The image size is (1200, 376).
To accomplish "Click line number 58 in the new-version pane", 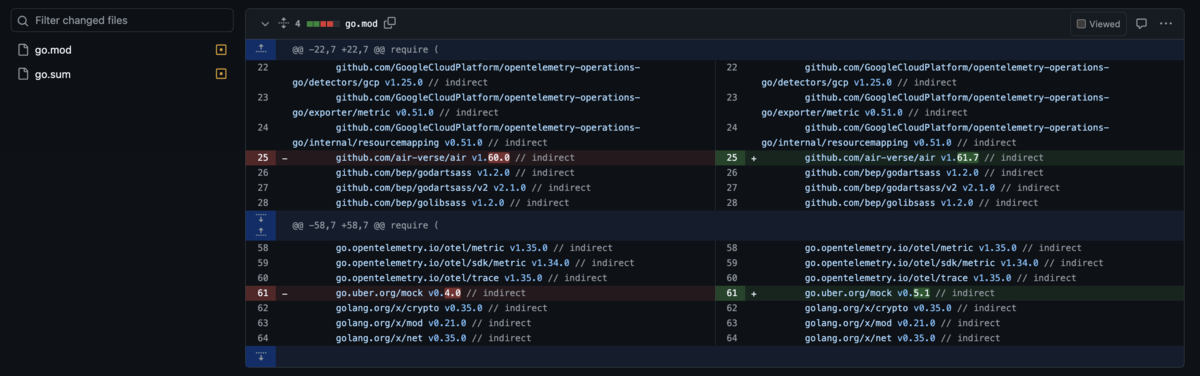I will pos(731,248).
